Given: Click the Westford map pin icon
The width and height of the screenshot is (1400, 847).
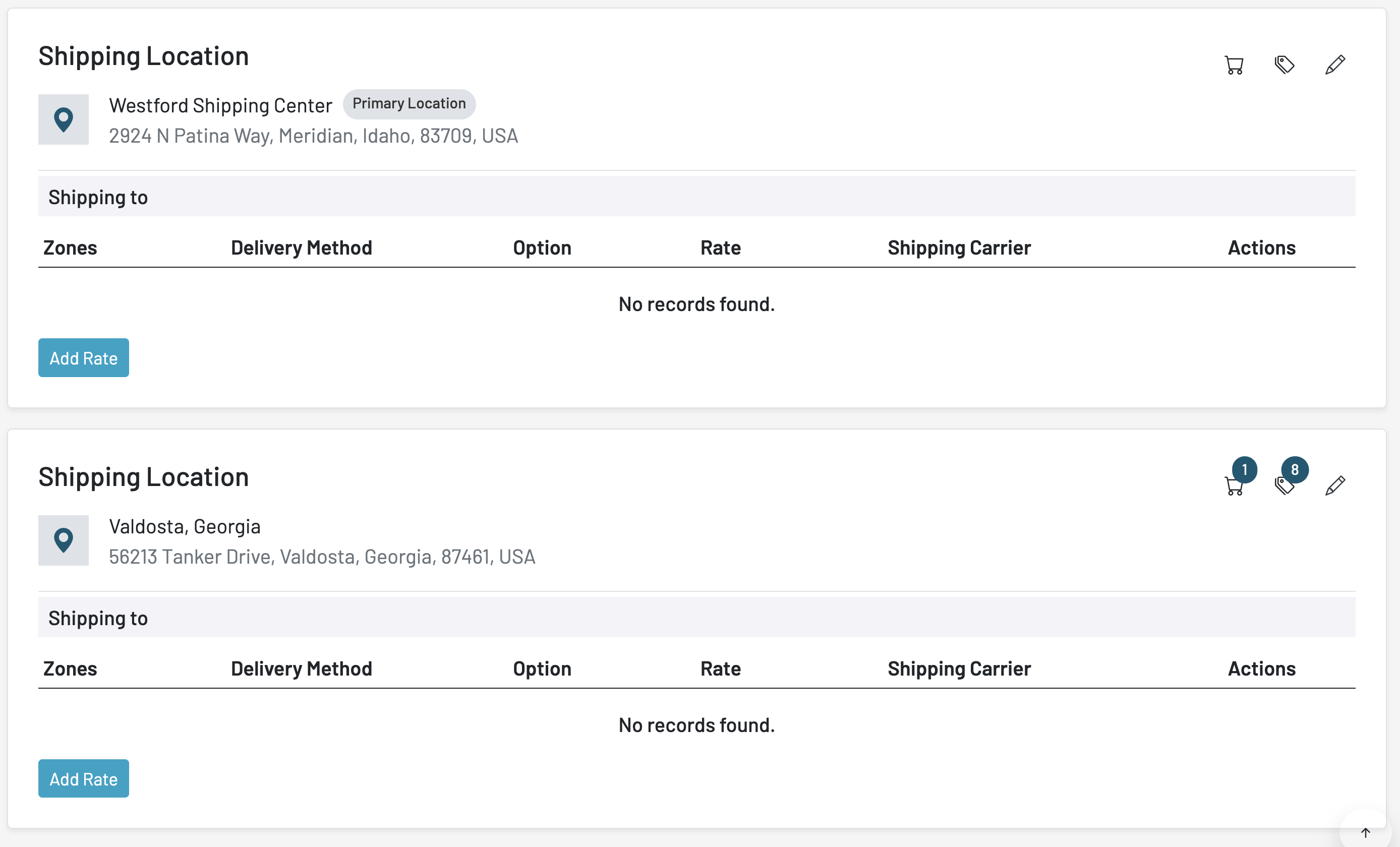Looking at the screenshot, I should click(x=63, y=119).
